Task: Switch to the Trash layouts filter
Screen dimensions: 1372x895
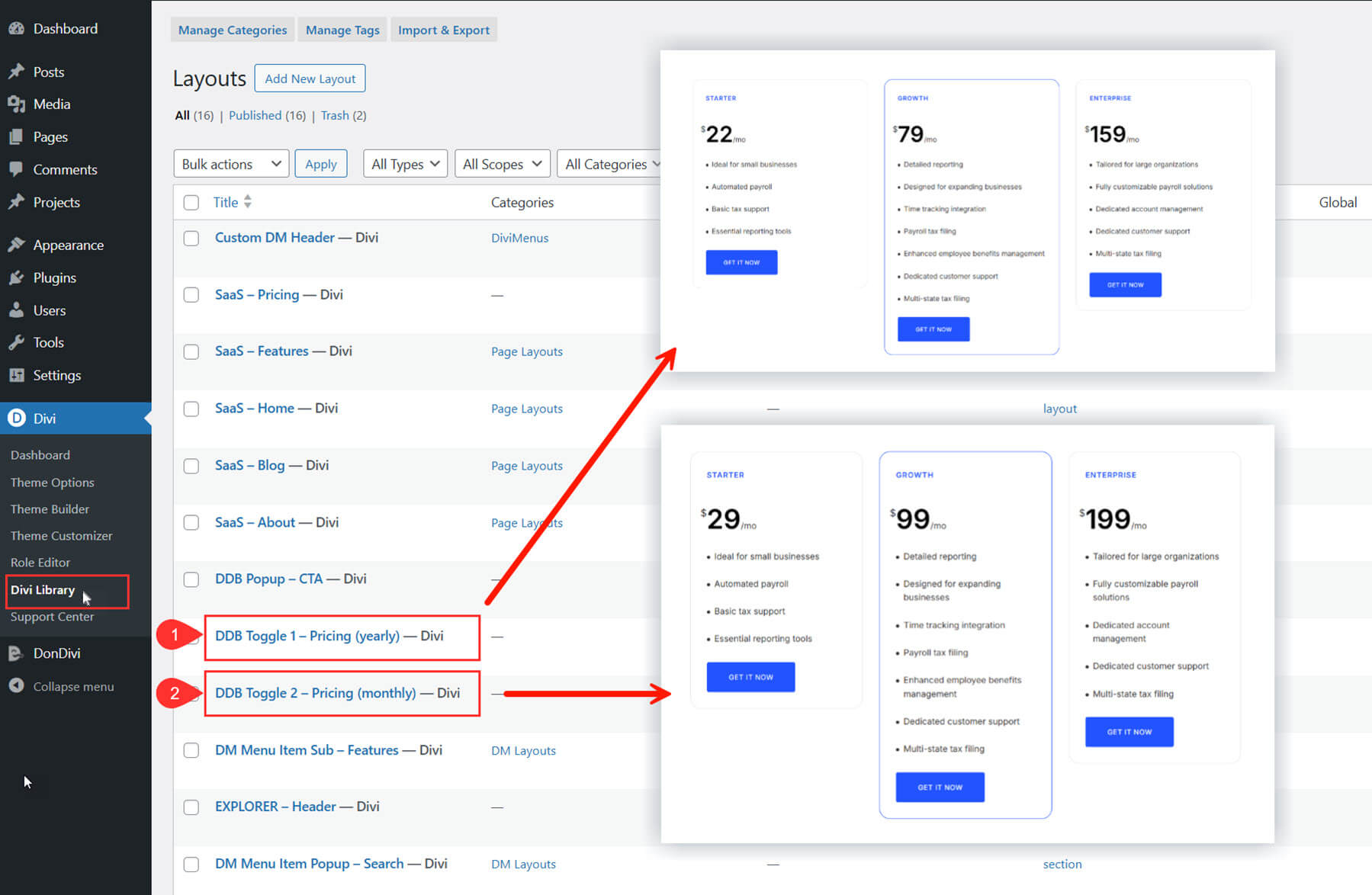Action: click(x=334, y=115)
